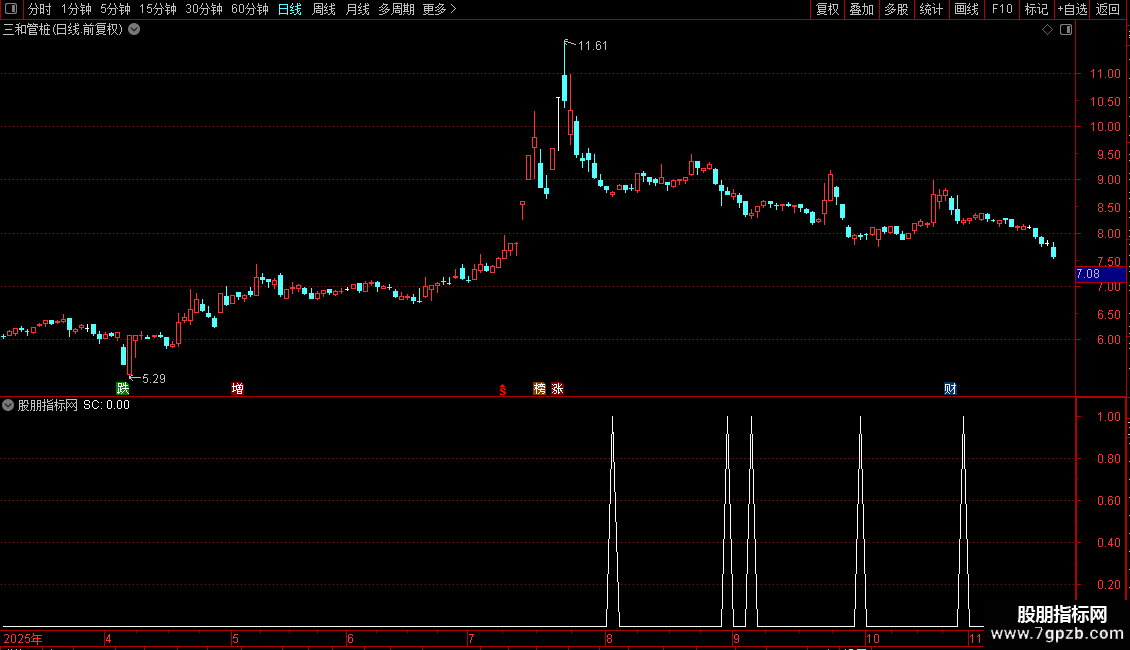Click month 10 marker on time axis
This screenshot has width=1130, height=650.
(873, 638)
